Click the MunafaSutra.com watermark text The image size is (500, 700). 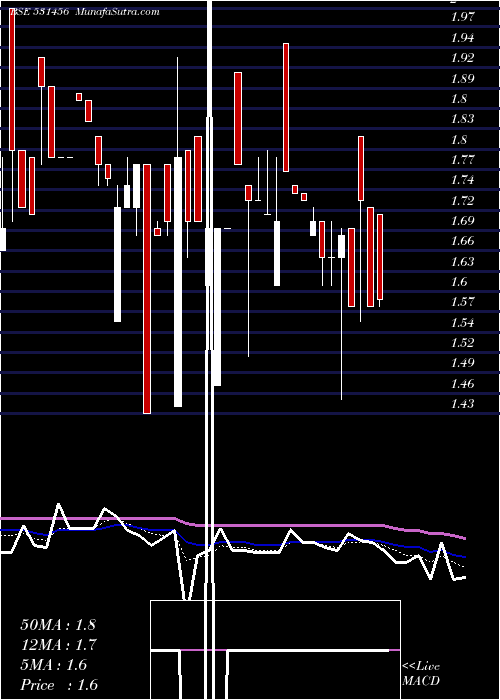[117, 12]
